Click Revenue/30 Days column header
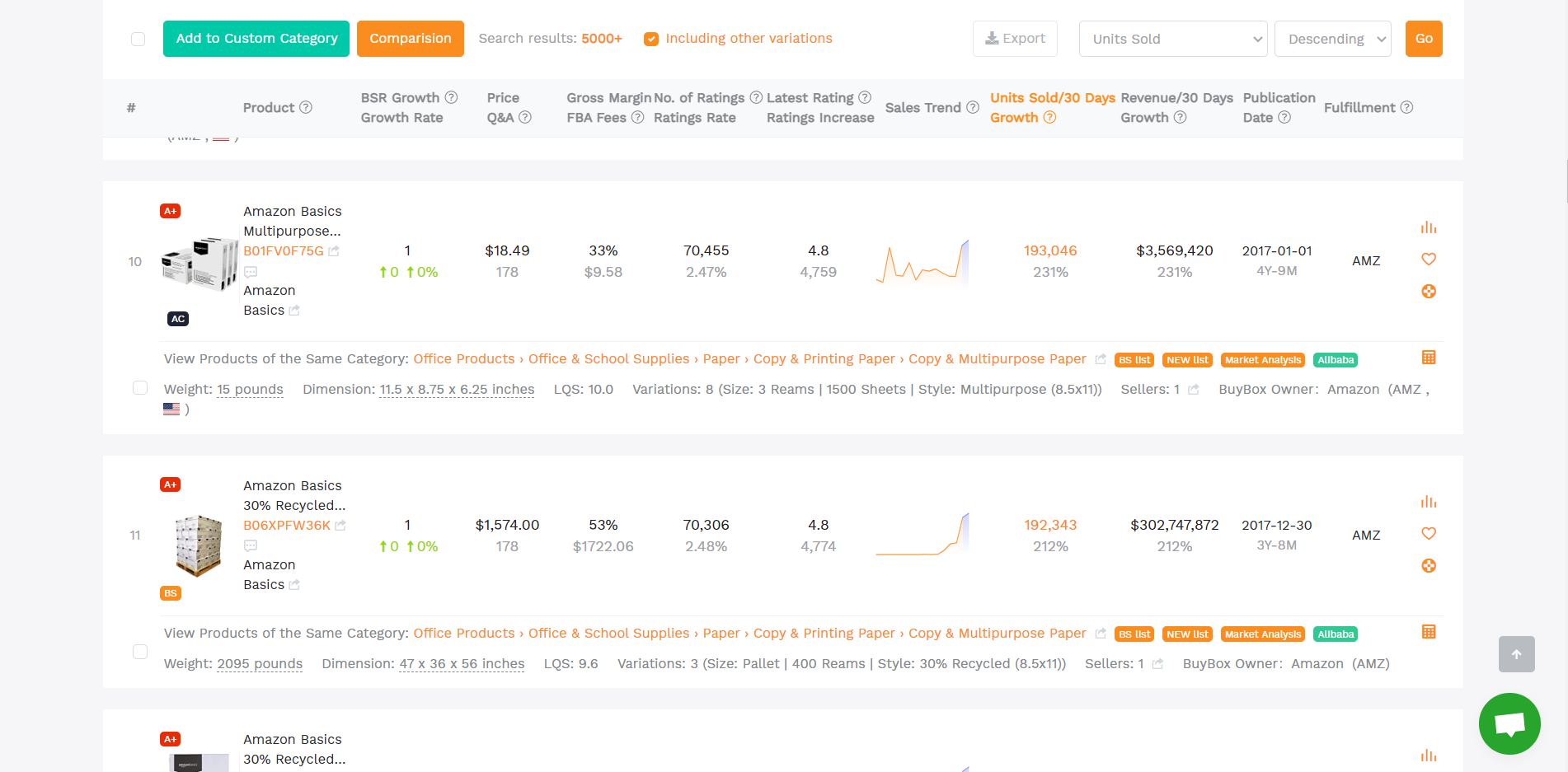Screen dimensions: 1568x772 pyautogui.click(x=1176, y=98)
